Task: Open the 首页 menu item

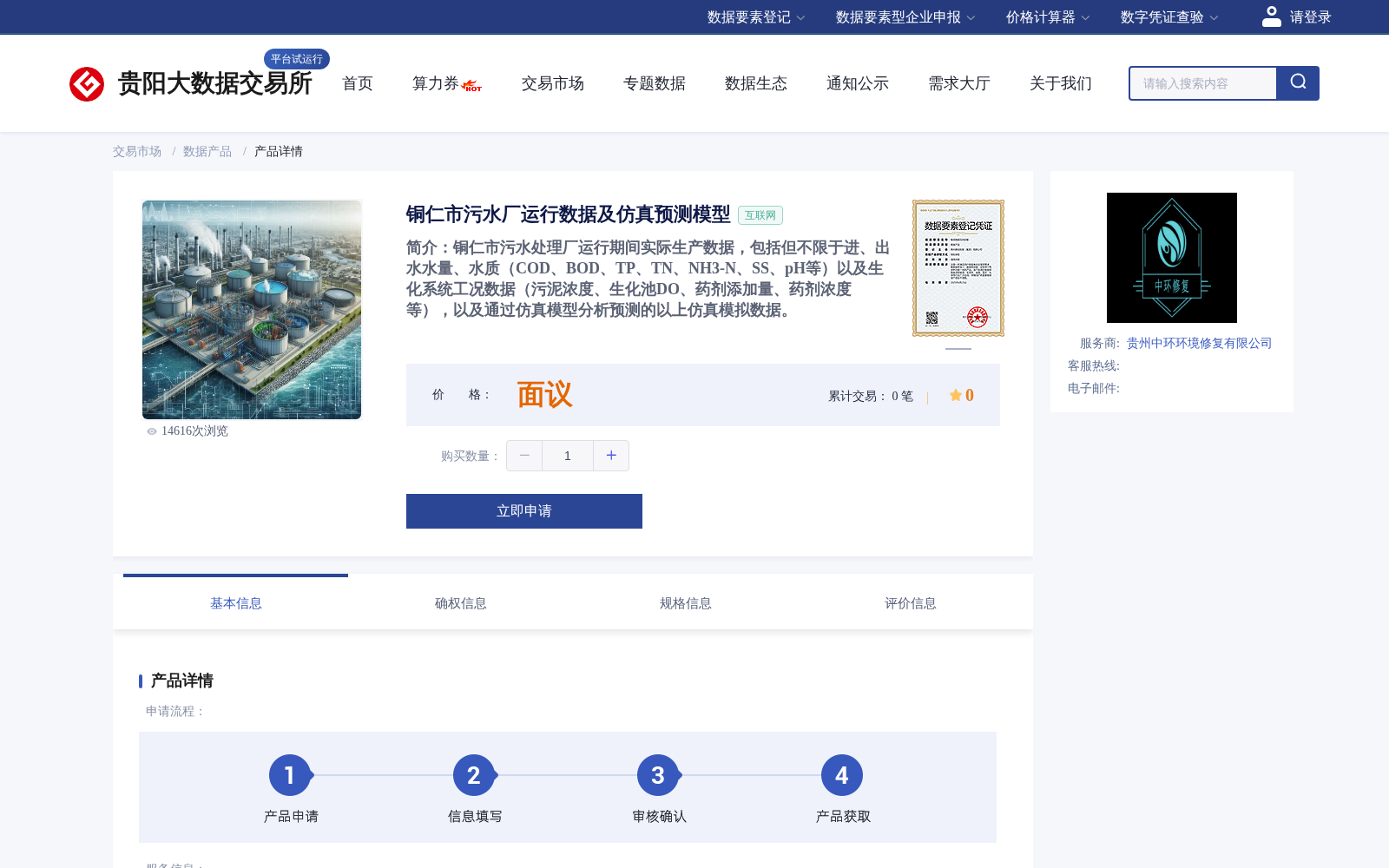Action: 358,83
